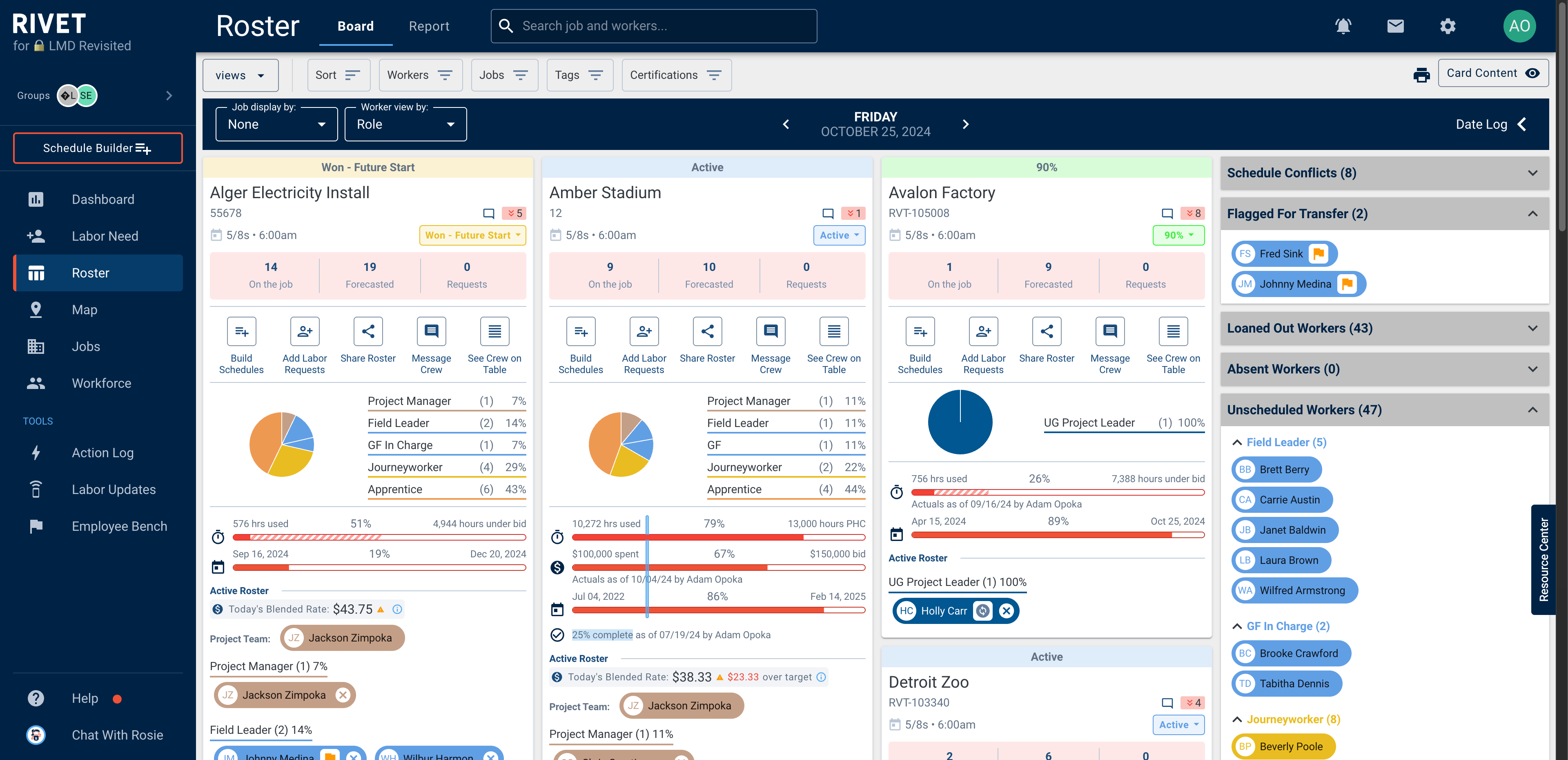Image resolution: width=1568 pixels, height=760 pixels.
Task: Click See Crew on Table icon on Amber Stadium
Action: [x=834, y=331]
